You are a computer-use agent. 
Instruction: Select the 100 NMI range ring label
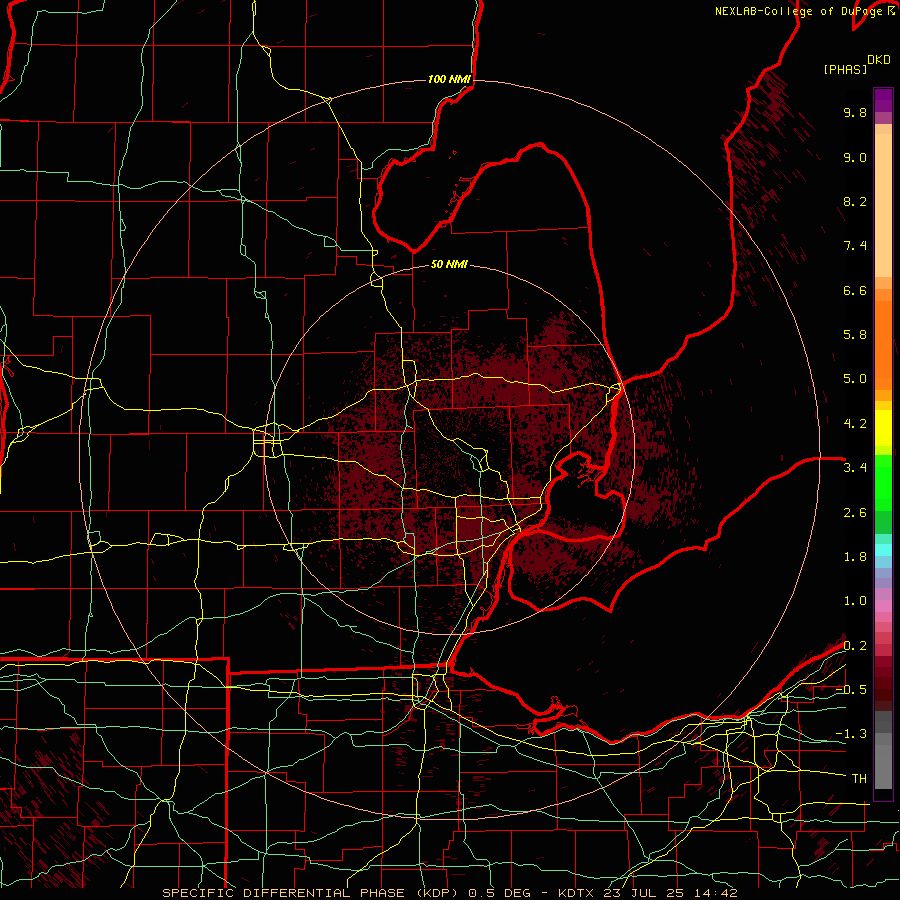click(449, 79)
